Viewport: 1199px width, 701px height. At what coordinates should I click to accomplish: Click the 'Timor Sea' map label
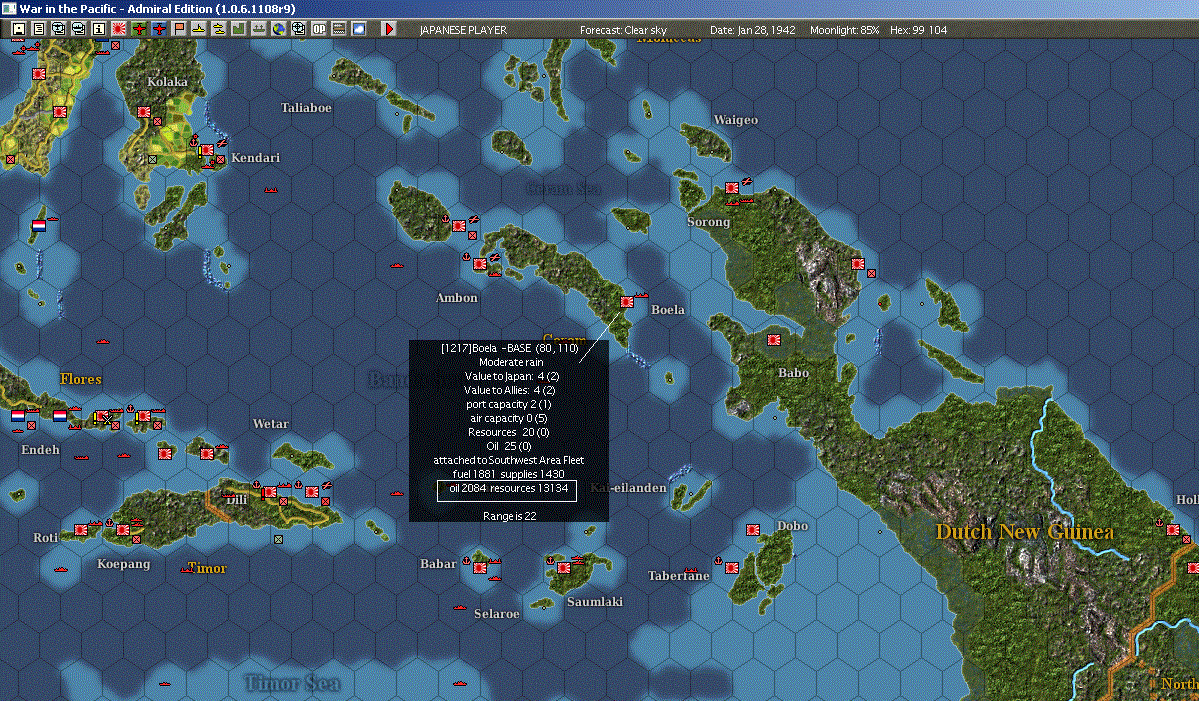point(292,683)
